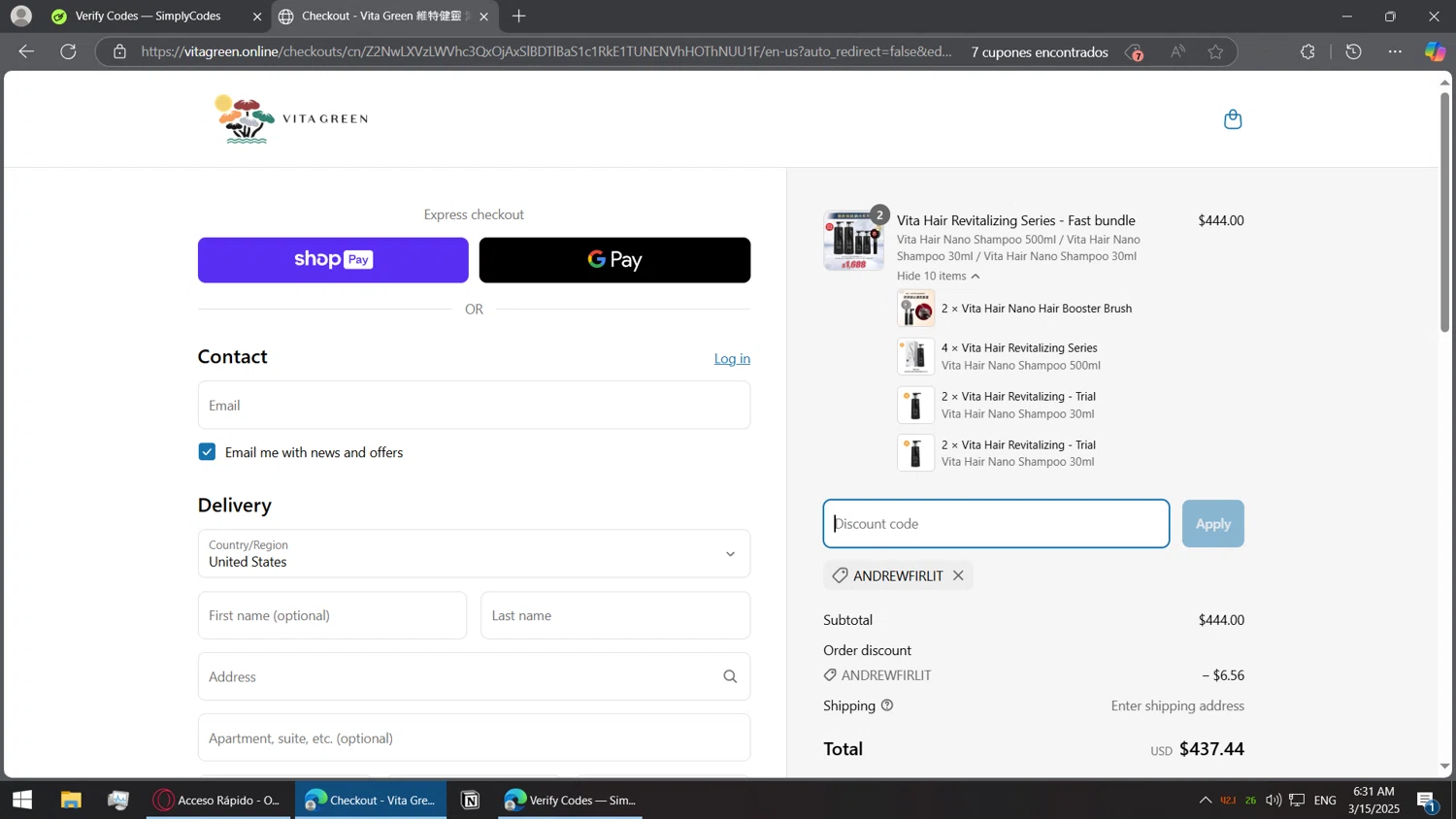The height and width of the screenshot is (819, 1456).
Task: Show hidden system tray icons
Action: (x=1206, y=800)
